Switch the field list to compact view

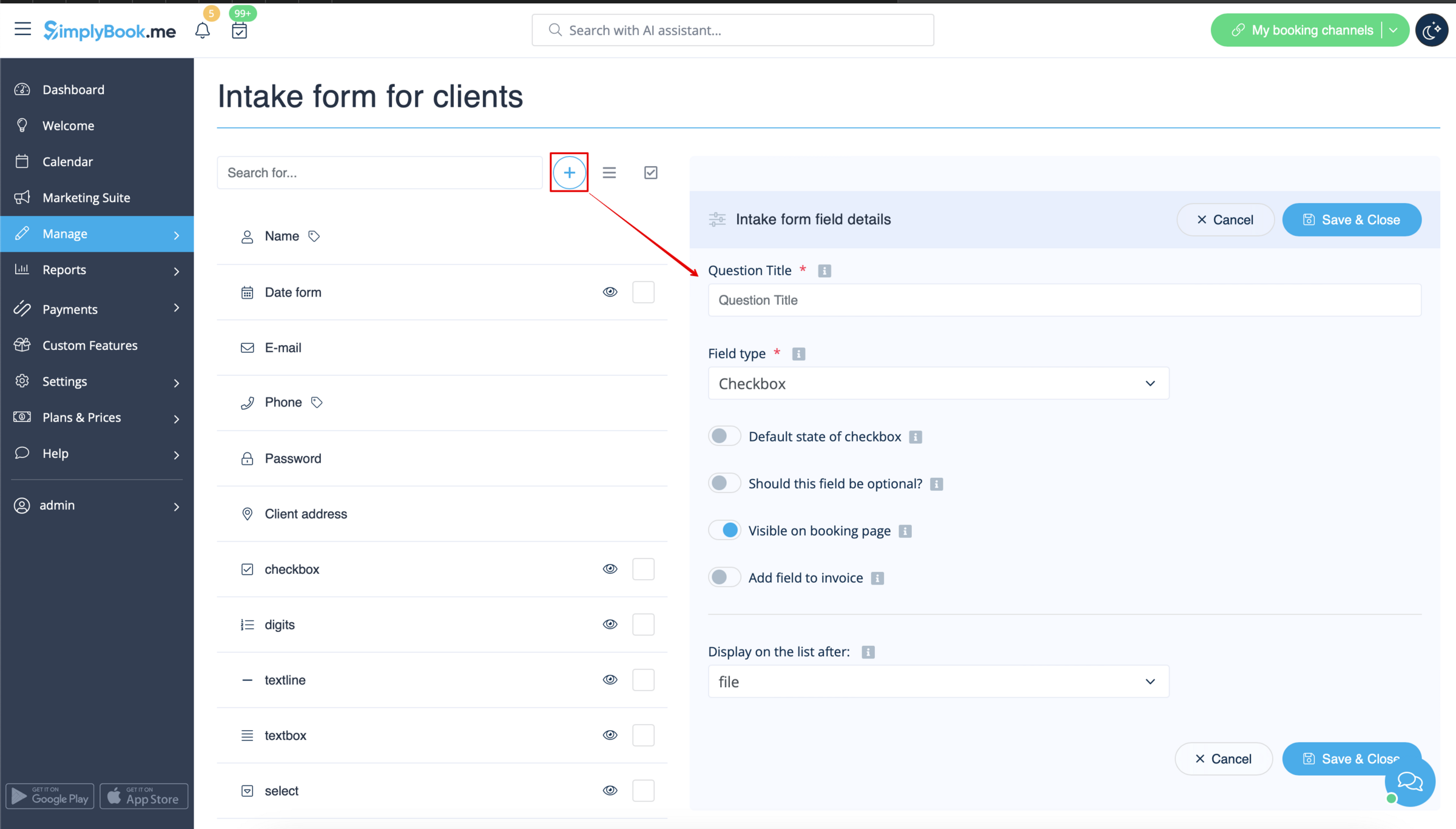(x=609, y=172)
